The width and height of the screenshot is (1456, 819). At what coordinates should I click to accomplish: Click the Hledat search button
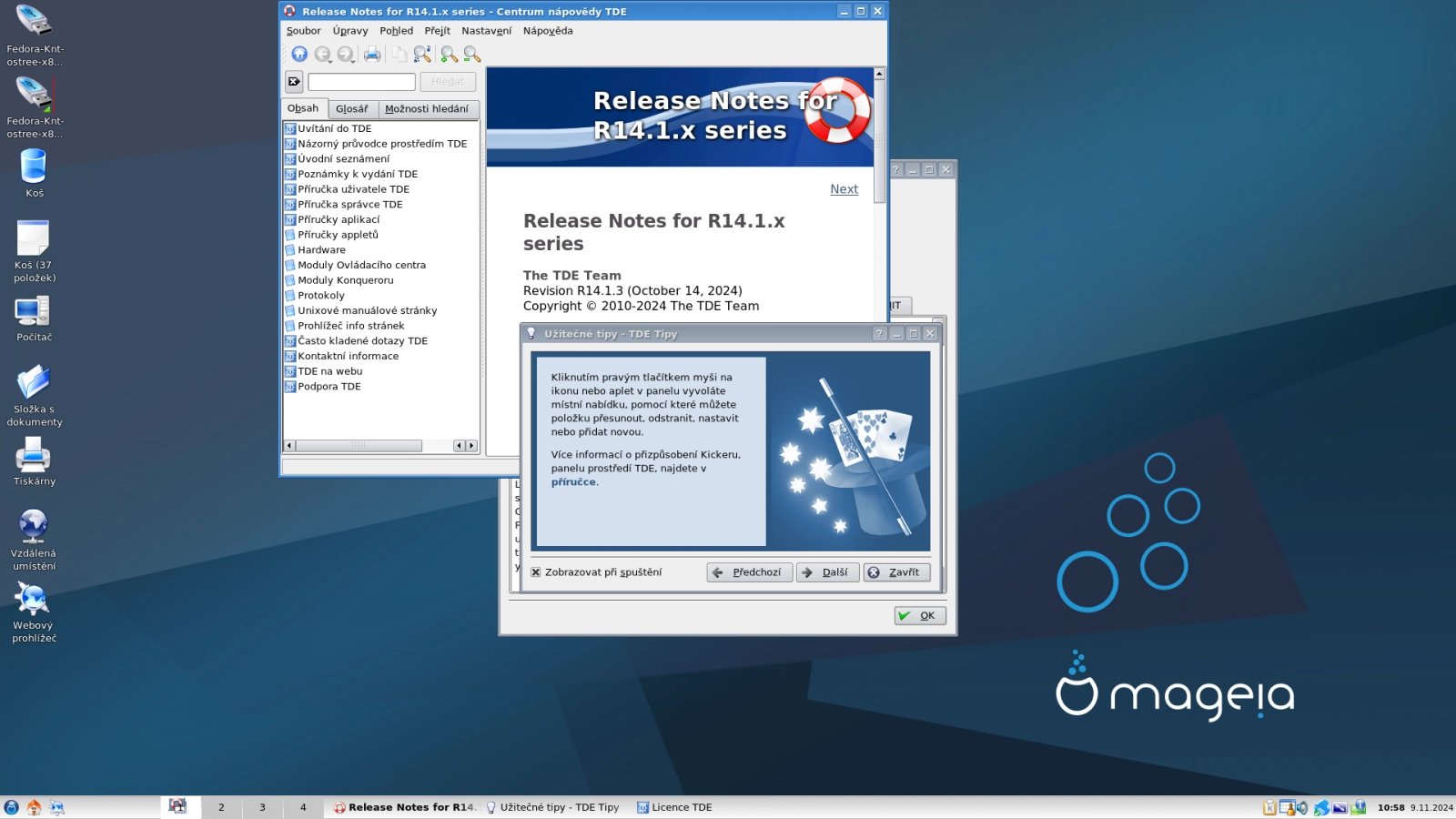tap(448, 82)
